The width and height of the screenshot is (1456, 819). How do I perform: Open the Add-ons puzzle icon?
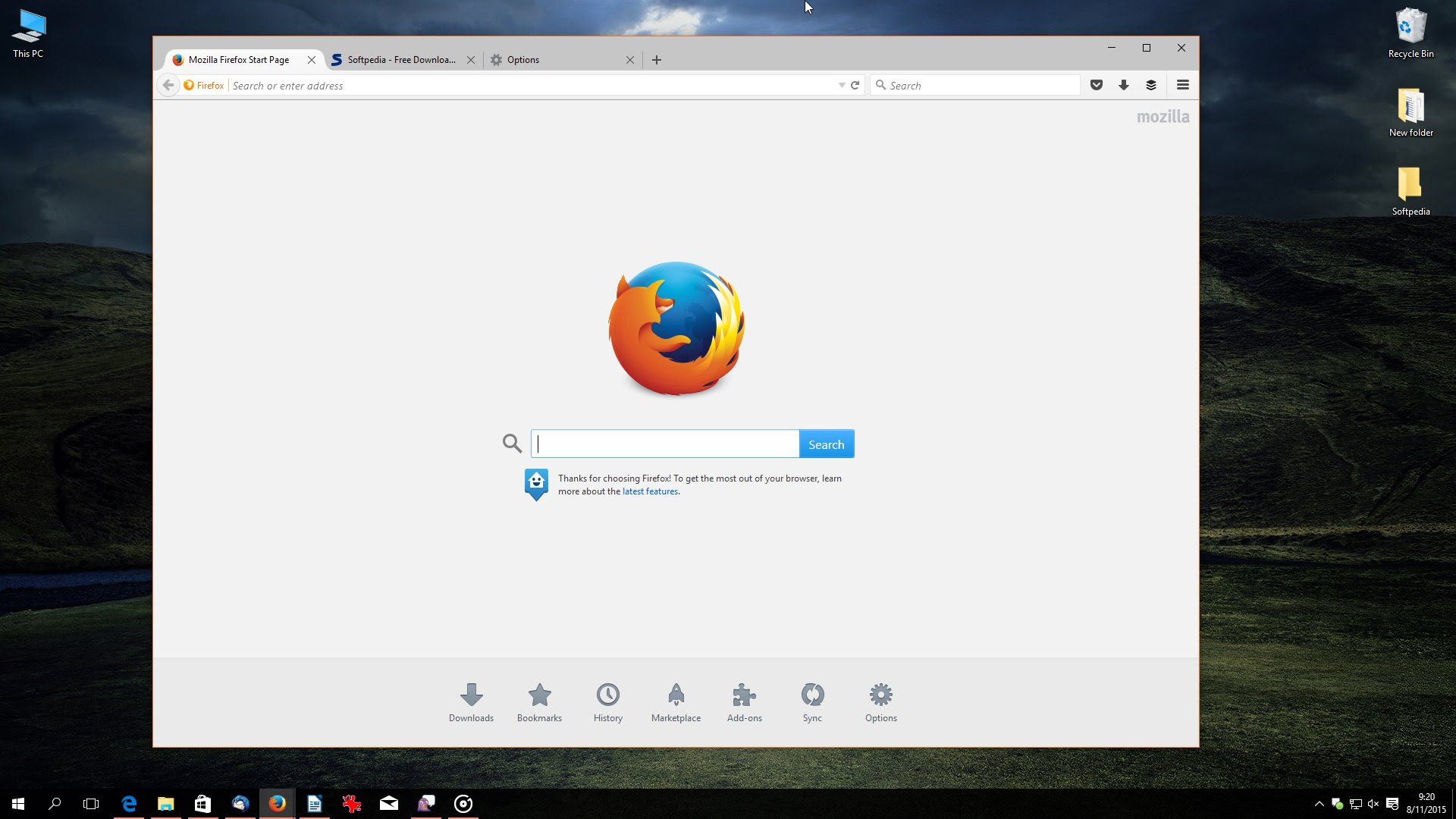[744, 695]
